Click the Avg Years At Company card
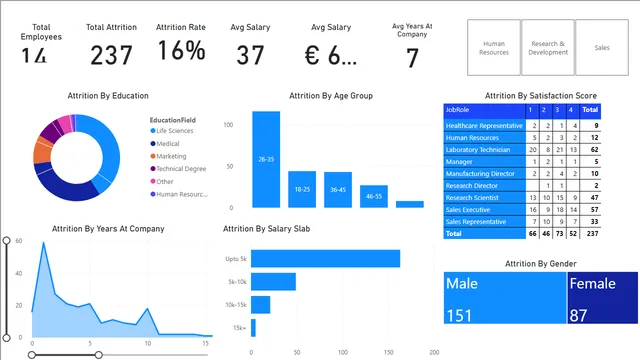 [412, 46]
